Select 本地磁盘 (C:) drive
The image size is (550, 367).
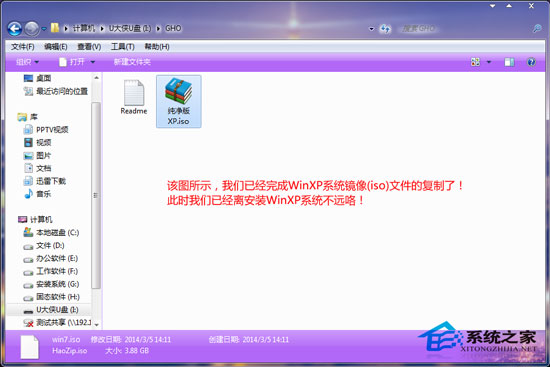coord(51,233)
